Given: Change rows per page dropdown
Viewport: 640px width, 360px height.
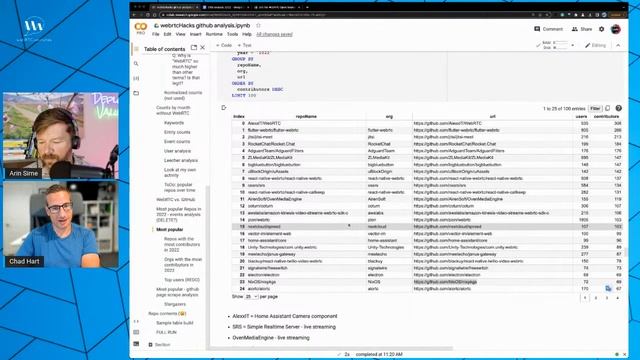Looking at the screenshot, I should [251, 296].
